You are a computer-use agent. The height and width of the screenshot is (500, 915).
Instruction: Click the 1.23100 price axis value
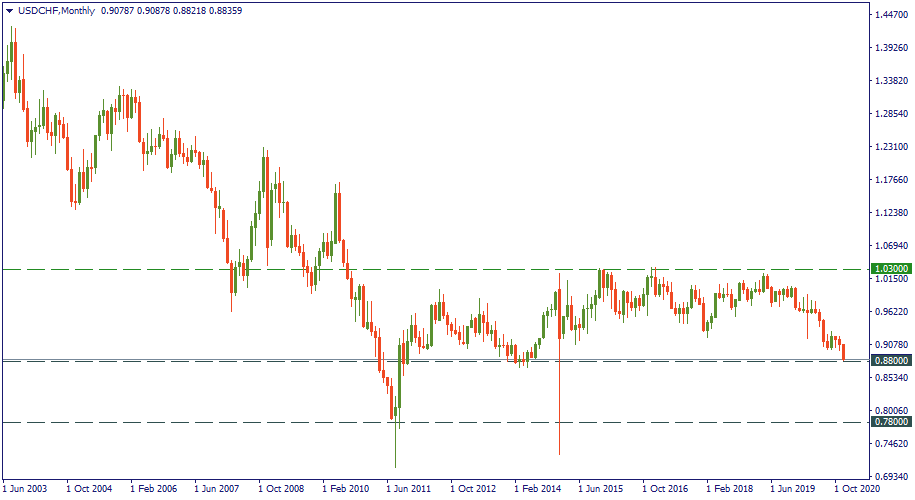tap(890, 147)
